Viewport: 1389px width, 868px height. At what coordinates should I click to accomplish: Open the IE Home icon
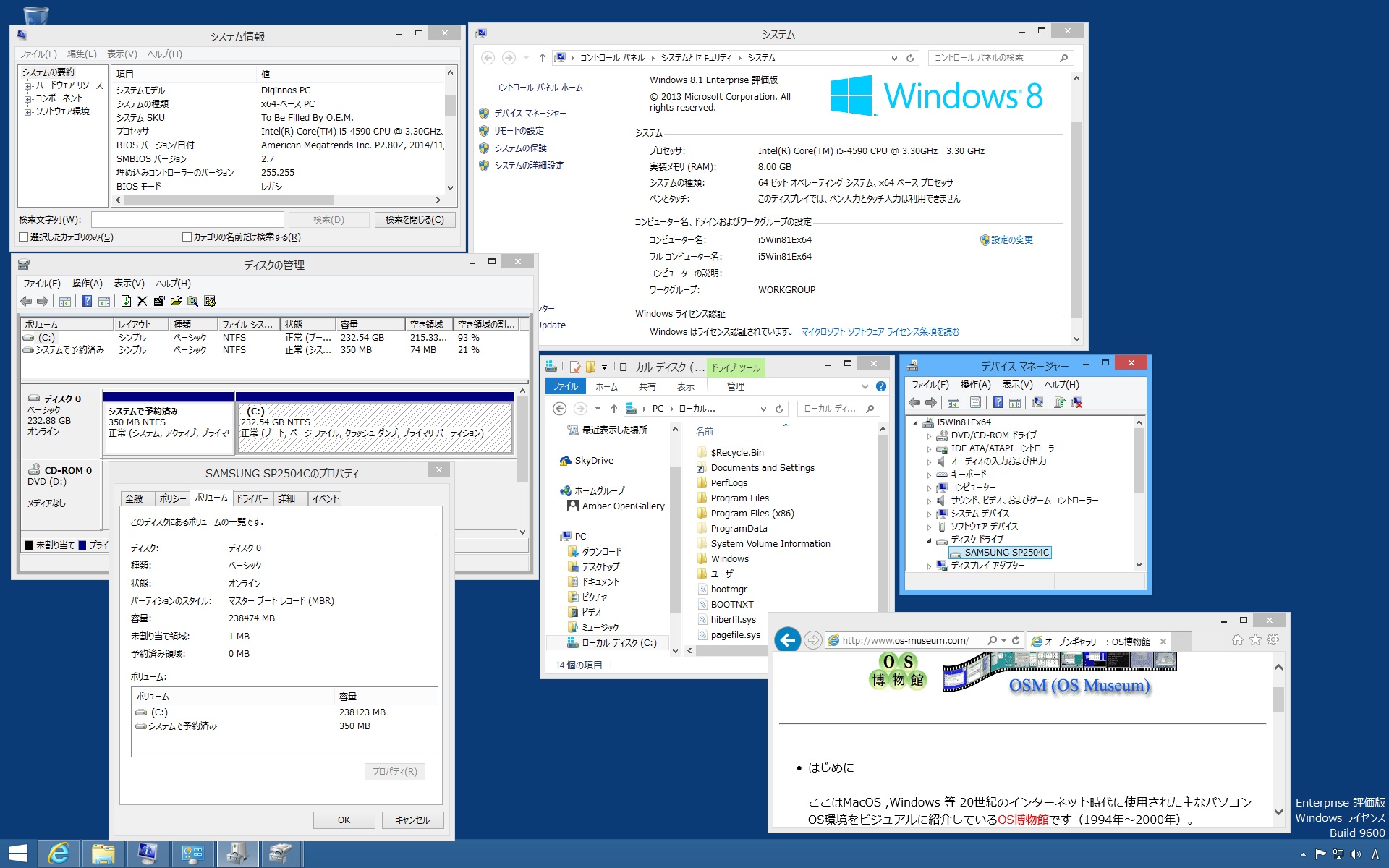point(1238,640)
